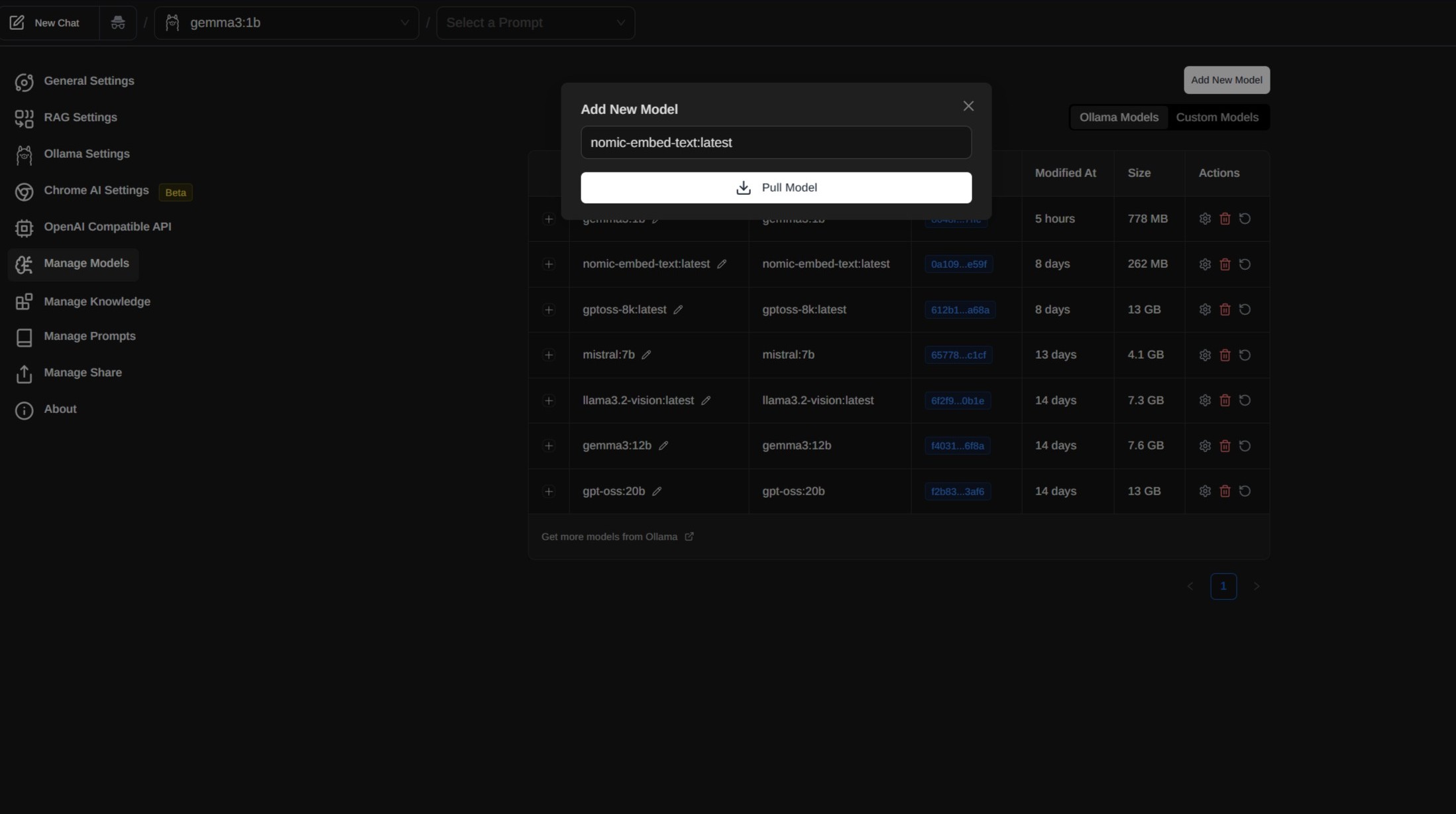Open settings gear for nomic-embed-text:latest
The width and height of the screenshot is (1456, 814).
tap(1205, 264)
